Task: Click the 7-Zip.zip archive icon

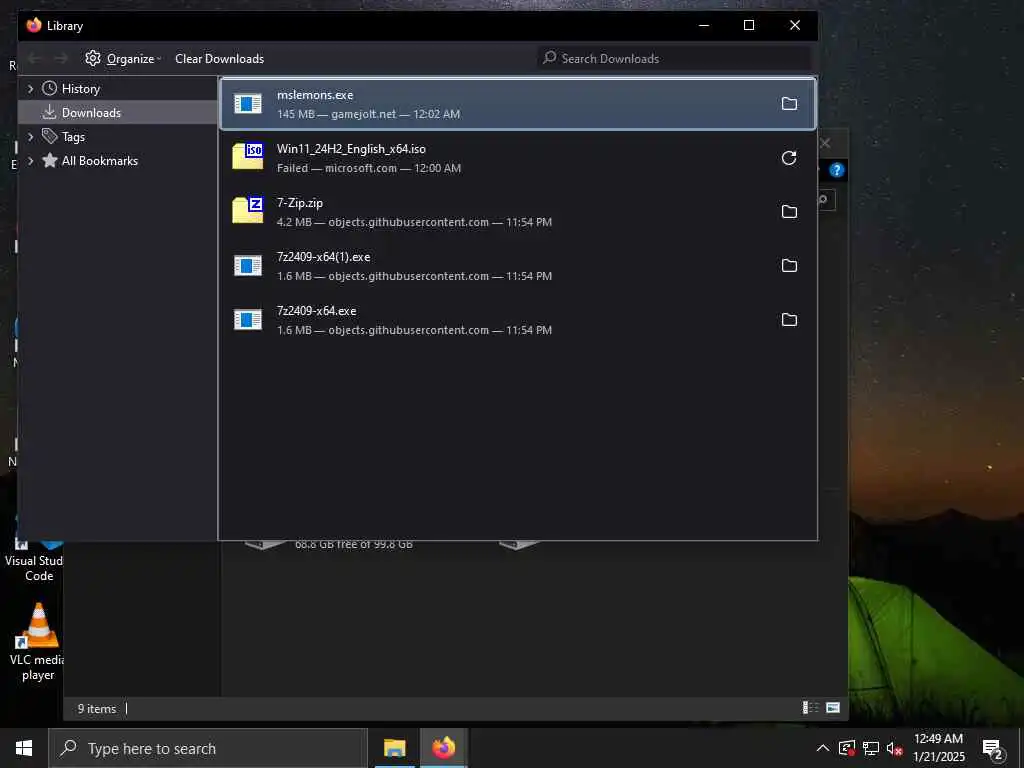Action: click(x=248, y=210)
